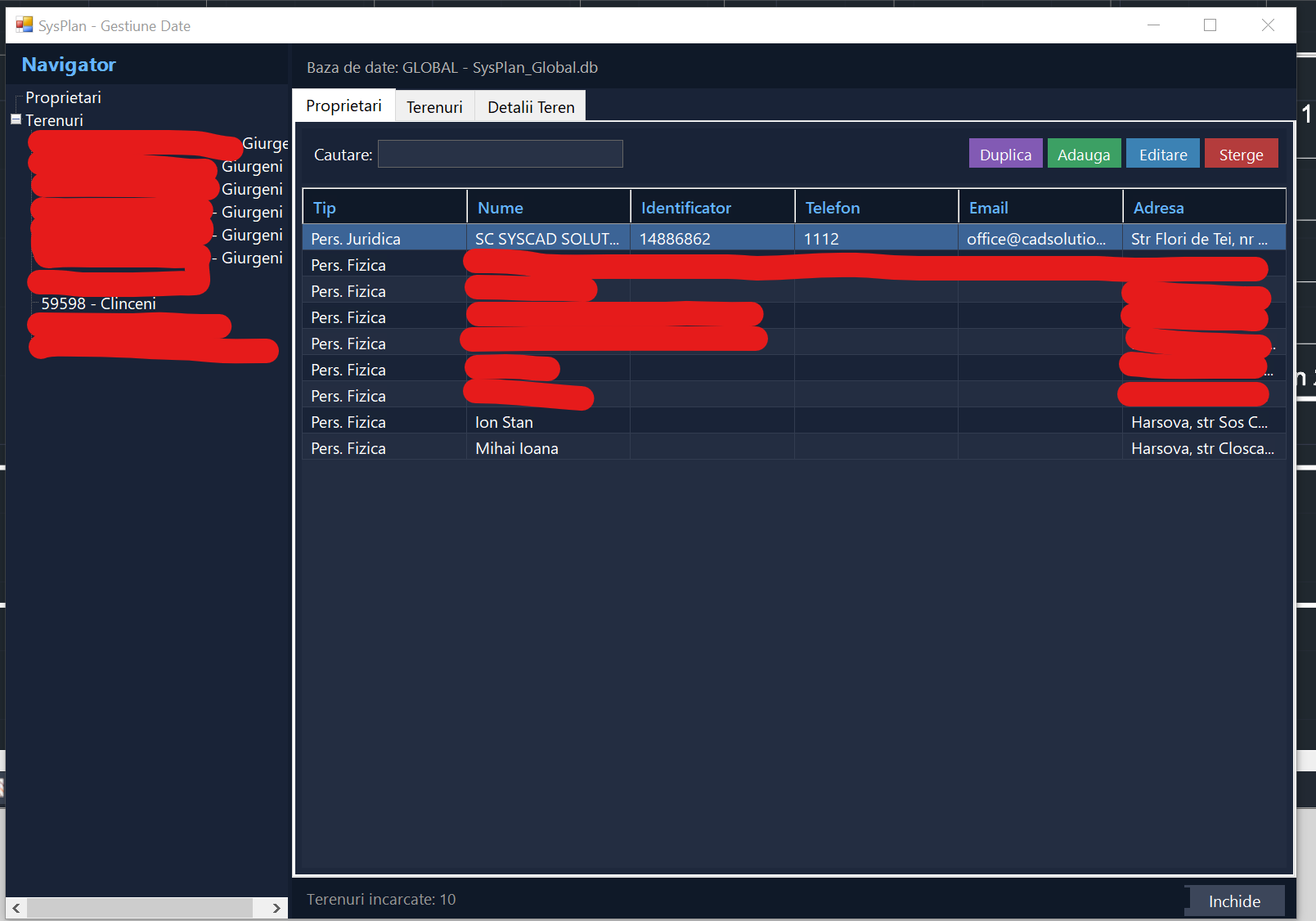The width and height of the screenshot is (1316, 921).
Task: Click the blue Editare button
Action: point(1162,154)
